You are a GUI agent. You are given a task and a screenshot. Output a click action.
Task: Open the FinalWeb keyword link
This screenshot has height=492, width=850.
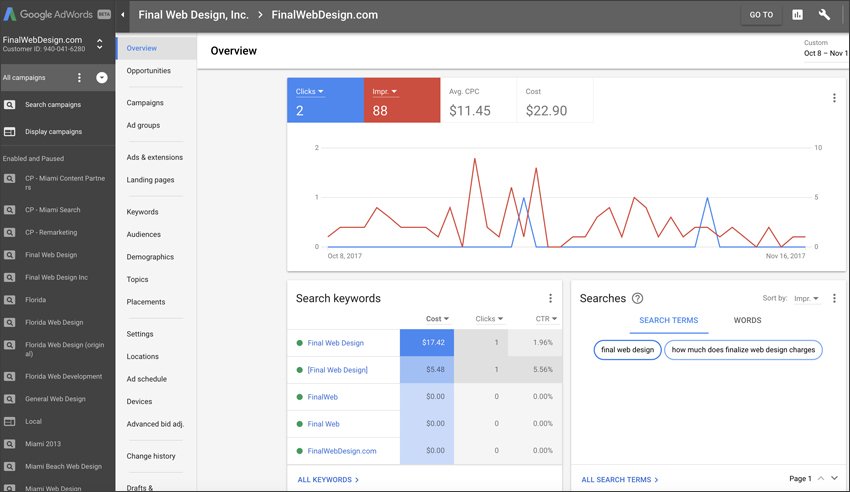click(323, 397)
